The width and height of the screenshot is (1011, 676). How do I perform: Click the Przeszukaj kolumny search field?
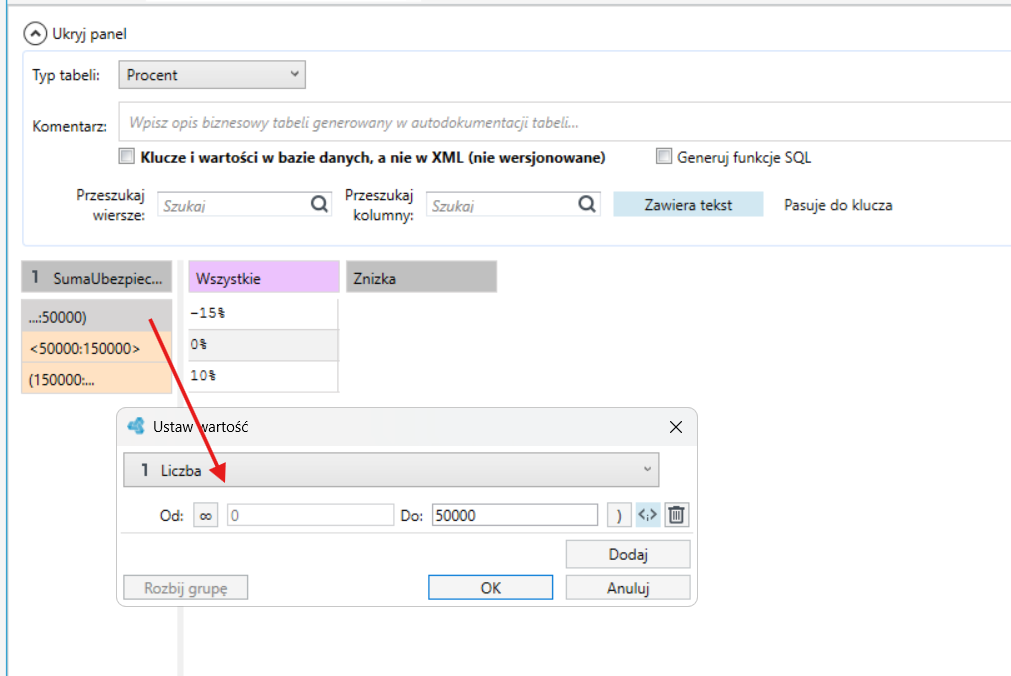pyautogui.click(x=502, y=205)
